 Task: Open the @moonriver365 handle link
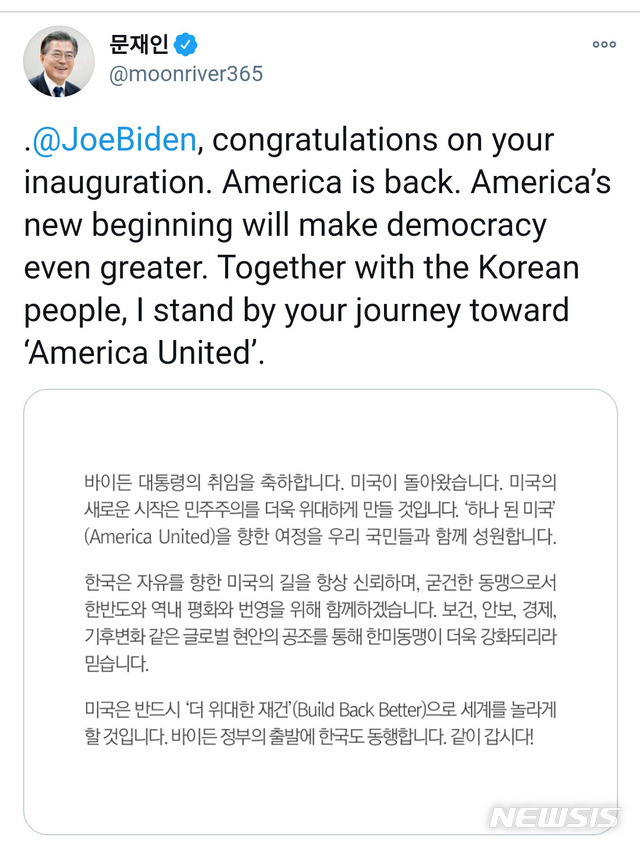click(x=186, y=75)
